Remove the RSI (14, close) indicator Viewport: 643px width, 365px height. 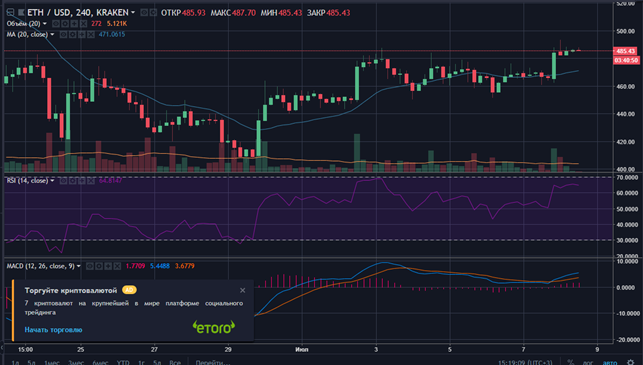tap(91, 180)
